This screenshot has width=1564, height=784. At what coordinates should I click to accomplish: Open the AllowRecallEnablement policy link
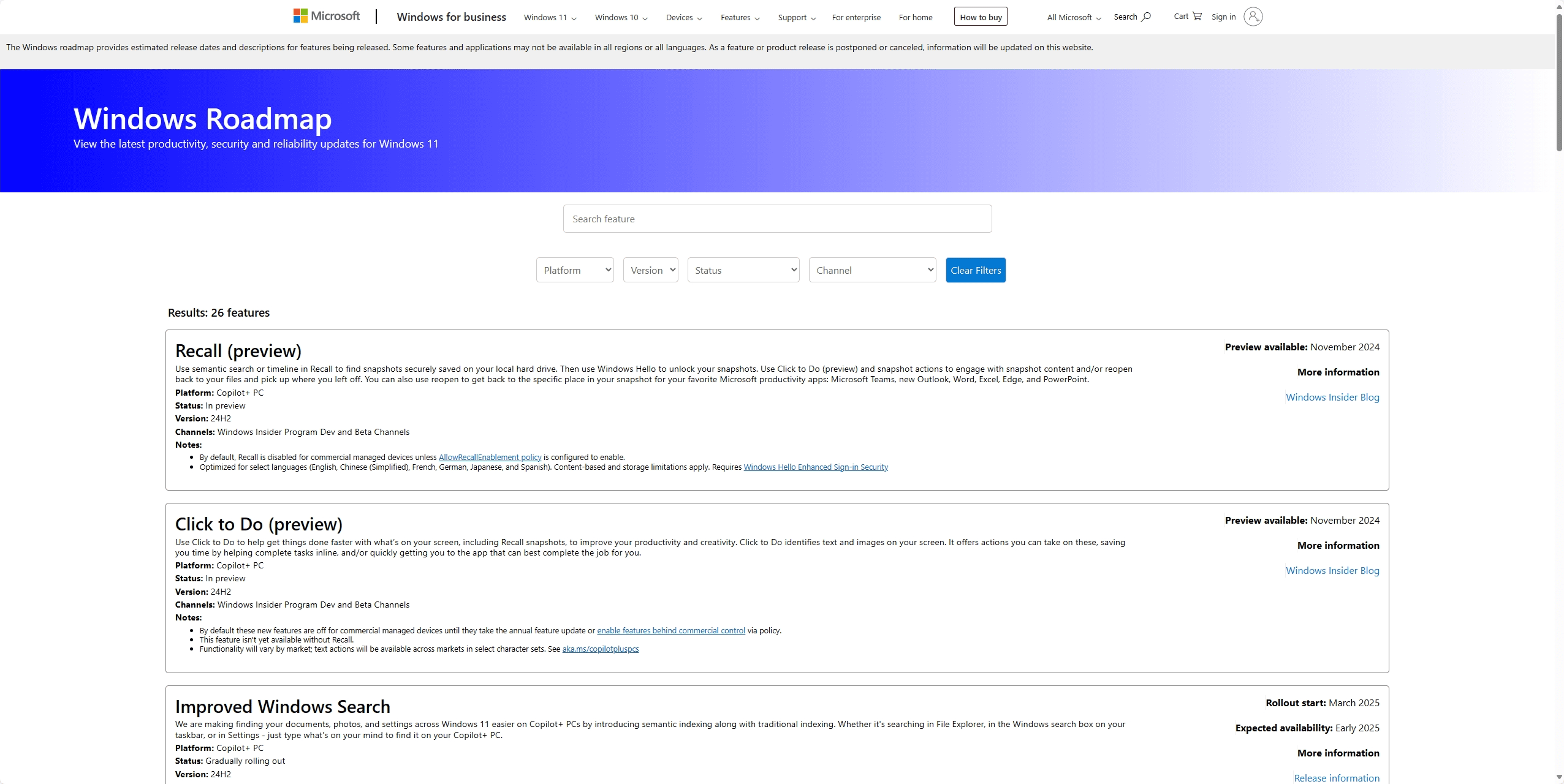490,456
